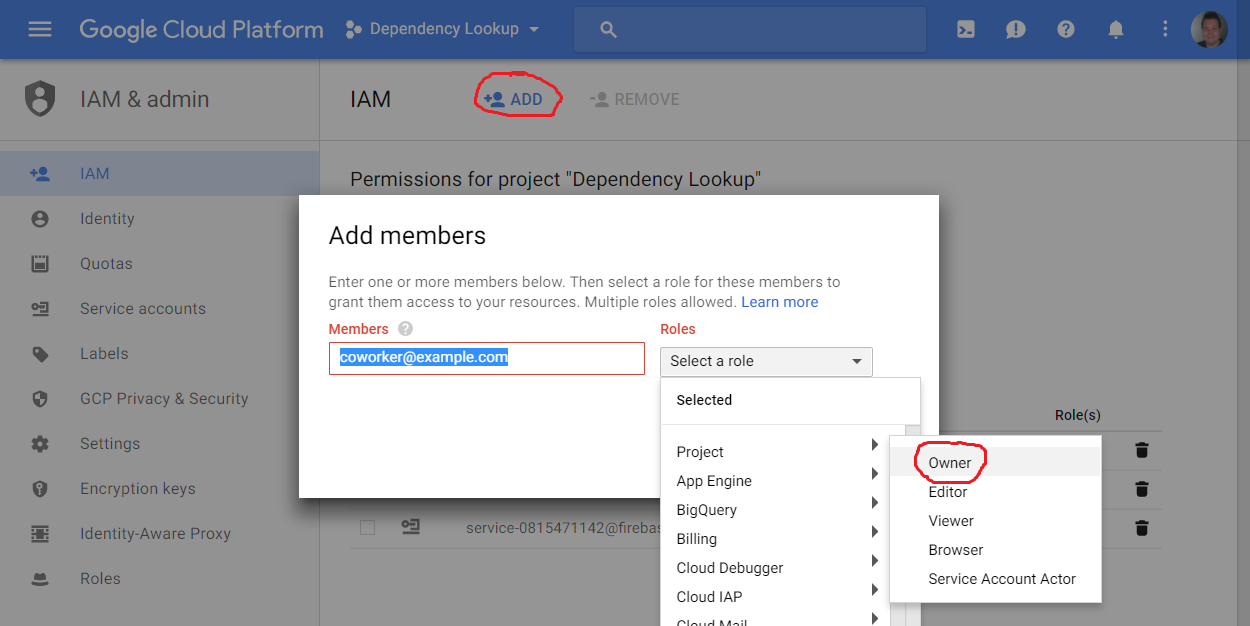Choose the Service Account Actor role

[x=995, y=579]
